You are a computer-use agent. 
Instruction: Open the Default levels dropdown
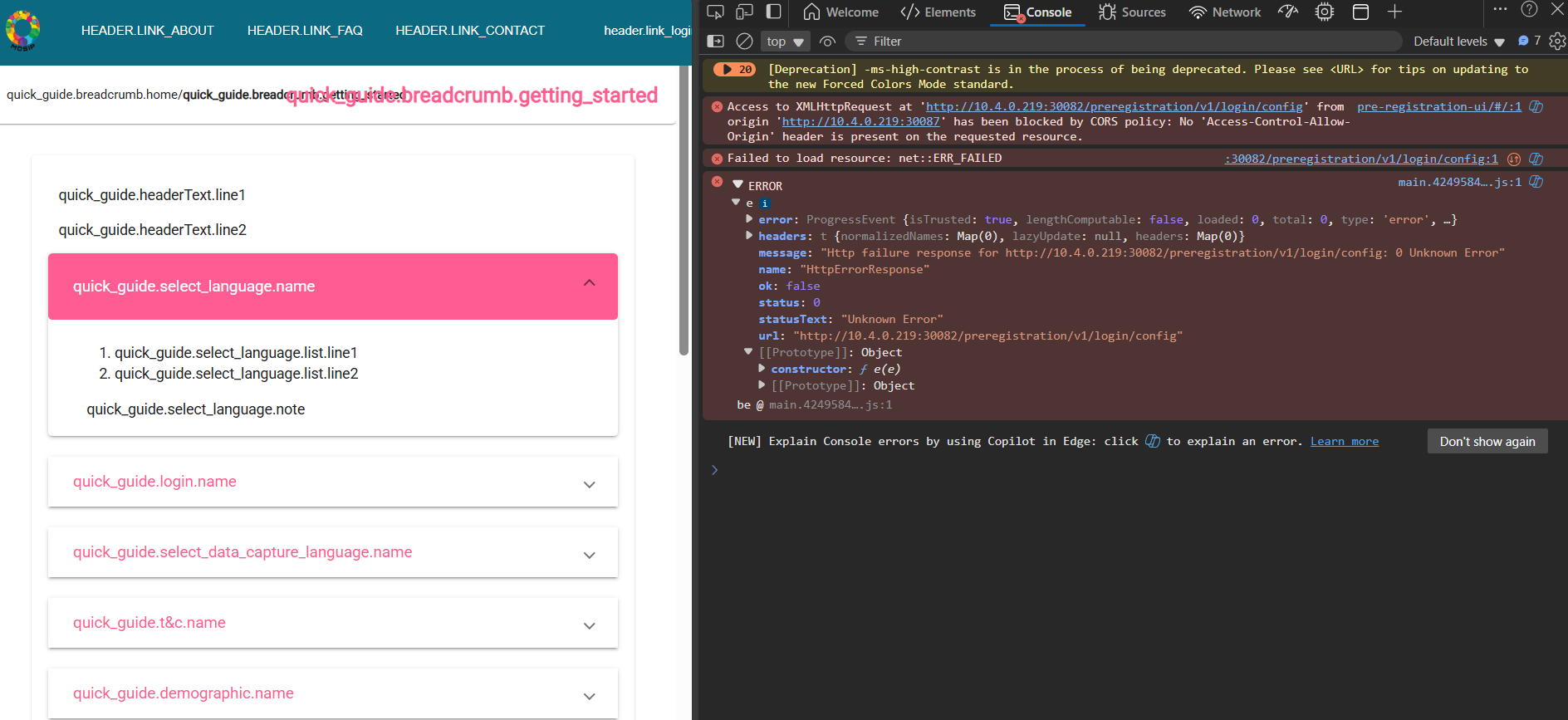click(1458, 42)
